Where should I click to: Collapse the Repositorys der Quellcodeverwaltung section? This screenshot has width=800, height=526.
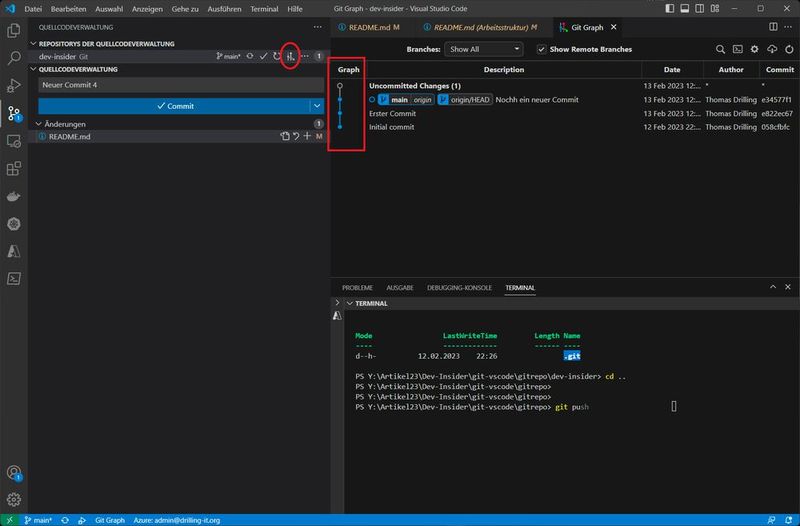pos(34,43)
